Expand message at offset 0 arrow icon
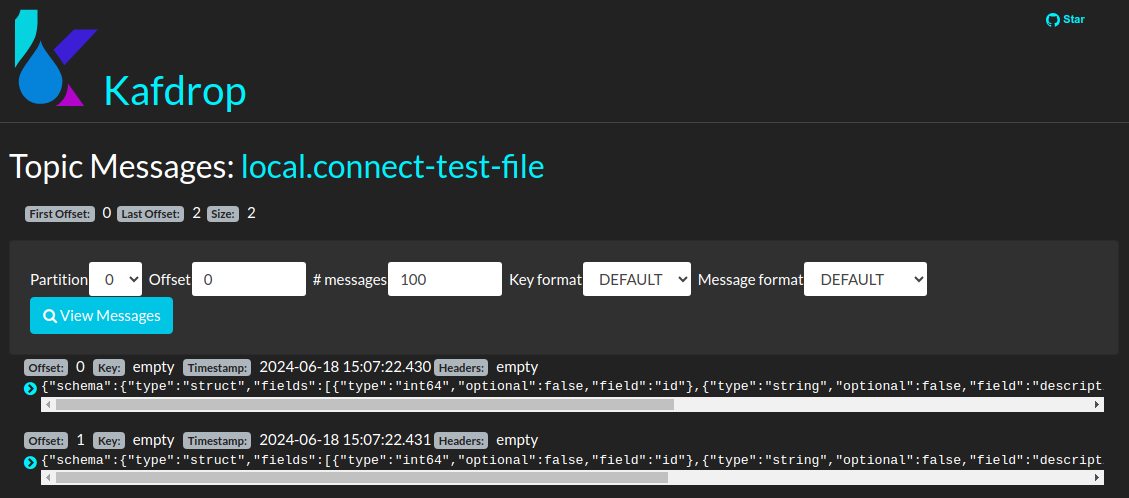 30,389
